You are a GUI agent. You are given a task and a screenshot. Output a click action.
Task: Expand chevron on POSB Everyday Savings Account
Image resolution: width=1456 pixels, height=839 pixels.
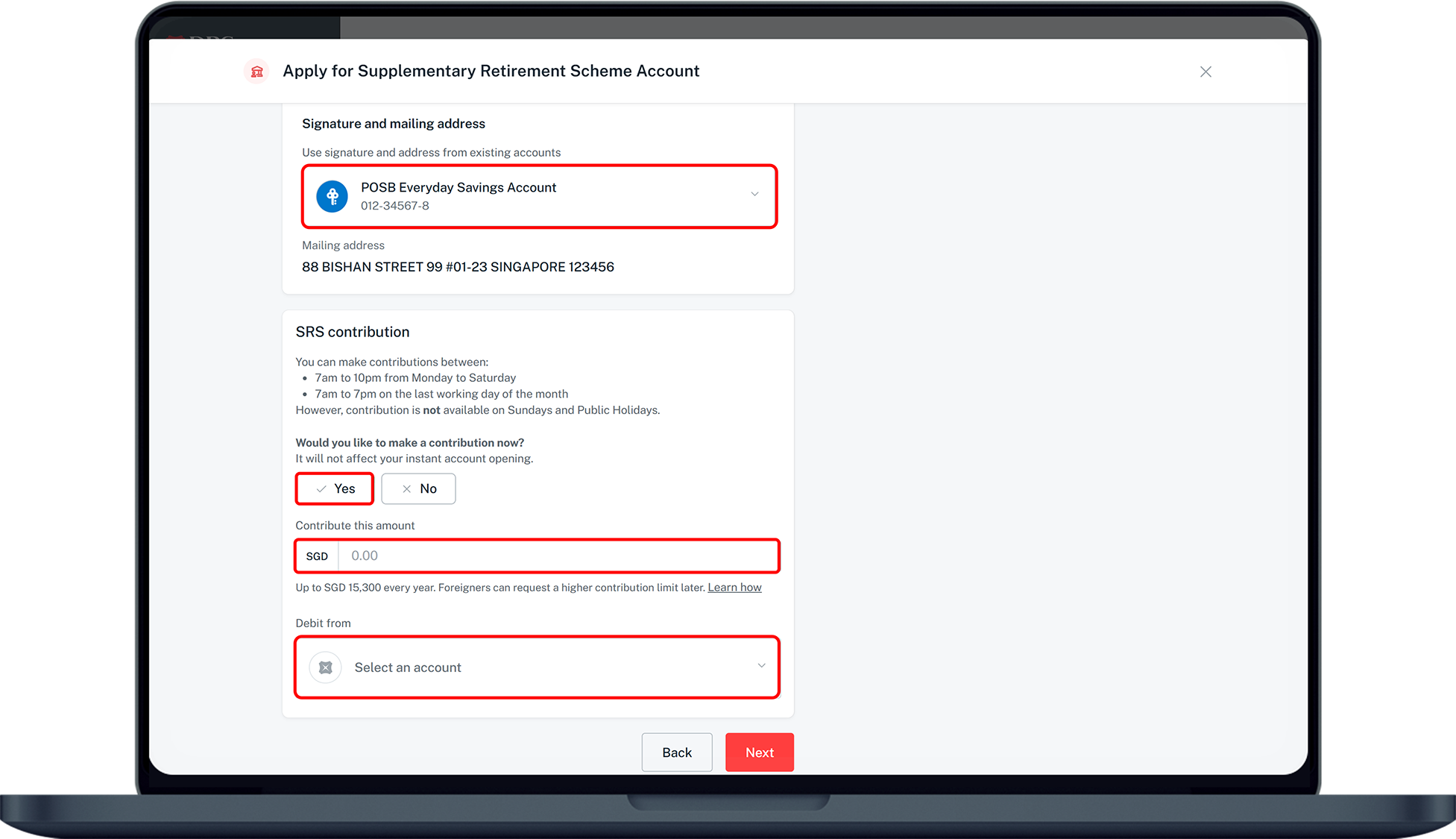point(754,195)
